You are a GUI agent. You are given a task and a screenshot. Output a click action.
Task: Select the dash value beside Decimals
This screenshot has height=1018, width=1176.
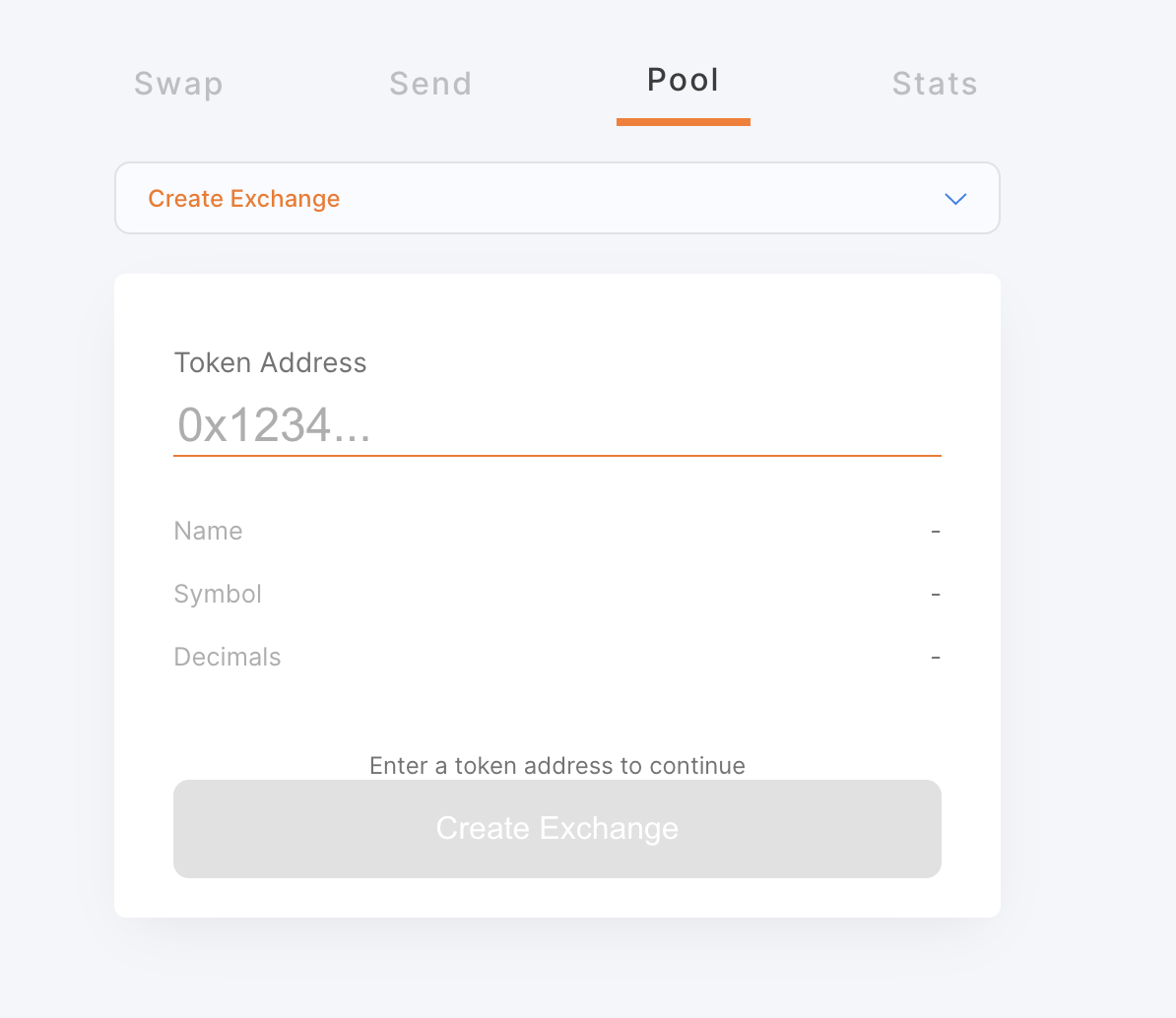pyautogui.click(x=936, y=658)
